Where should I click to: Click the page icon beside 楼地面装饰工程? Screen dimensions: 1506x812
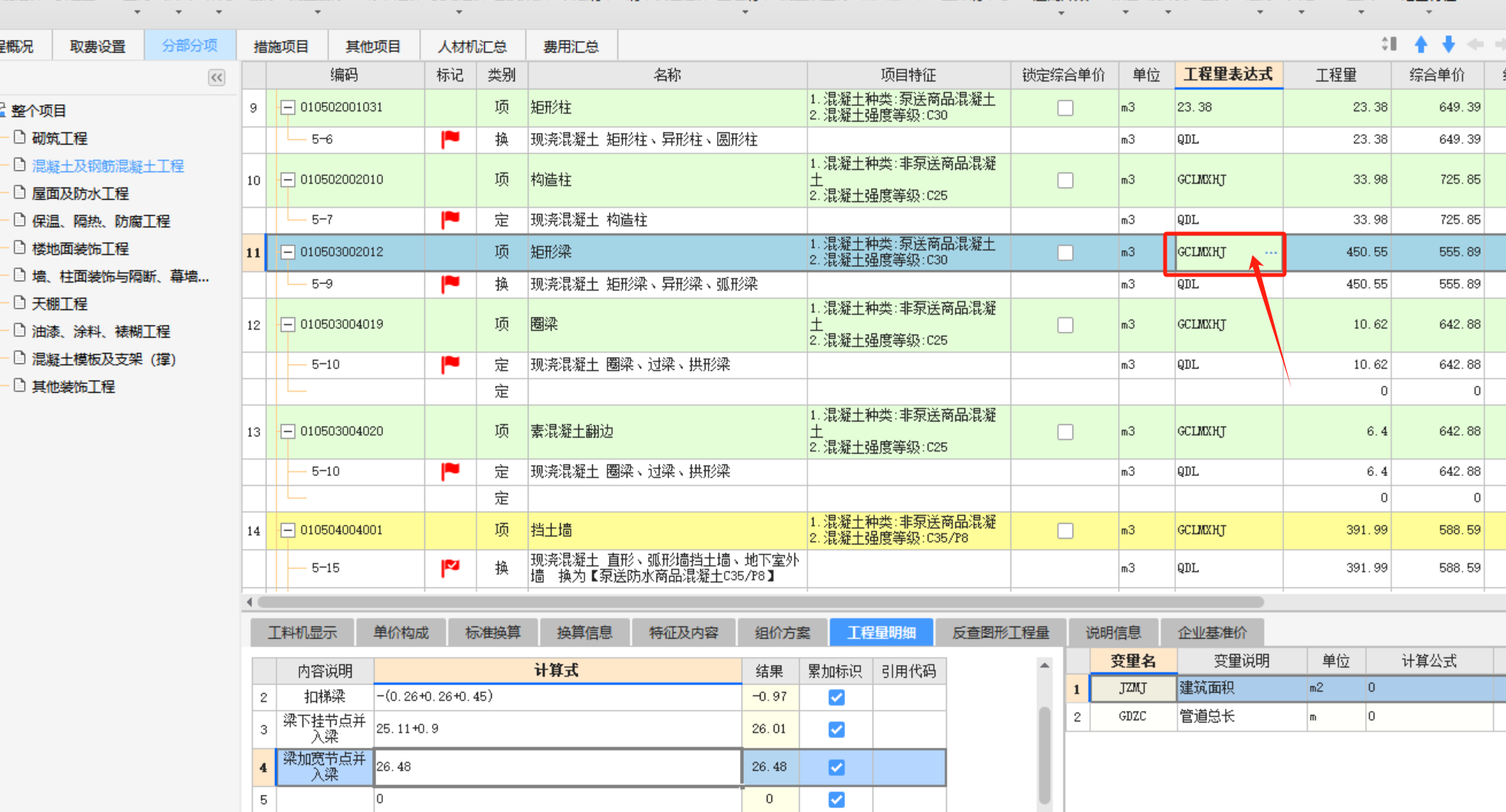tap(20, 248)
